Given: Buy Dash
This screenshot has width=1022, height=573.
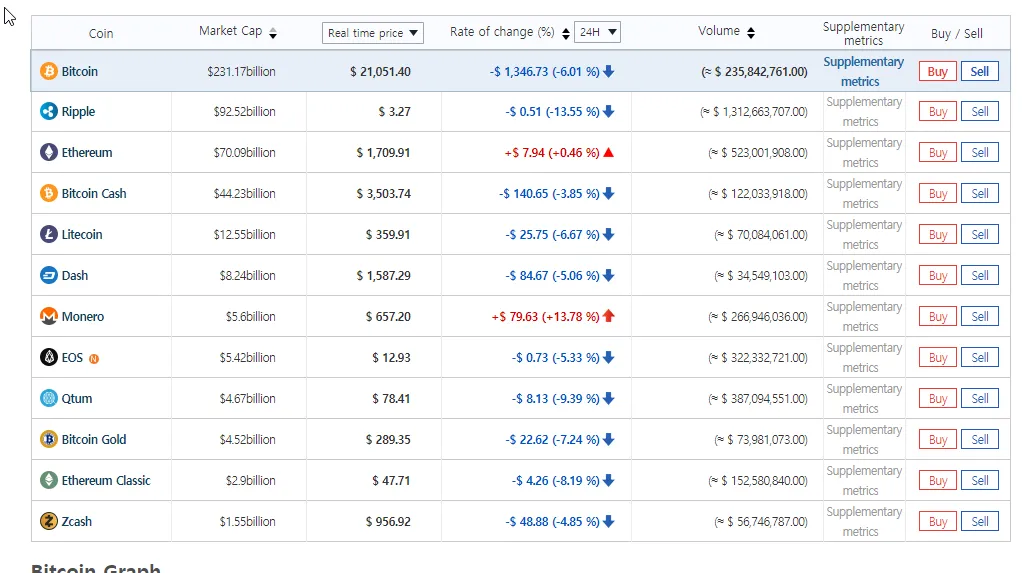Looking at the screenshot, I should point(938,276).
